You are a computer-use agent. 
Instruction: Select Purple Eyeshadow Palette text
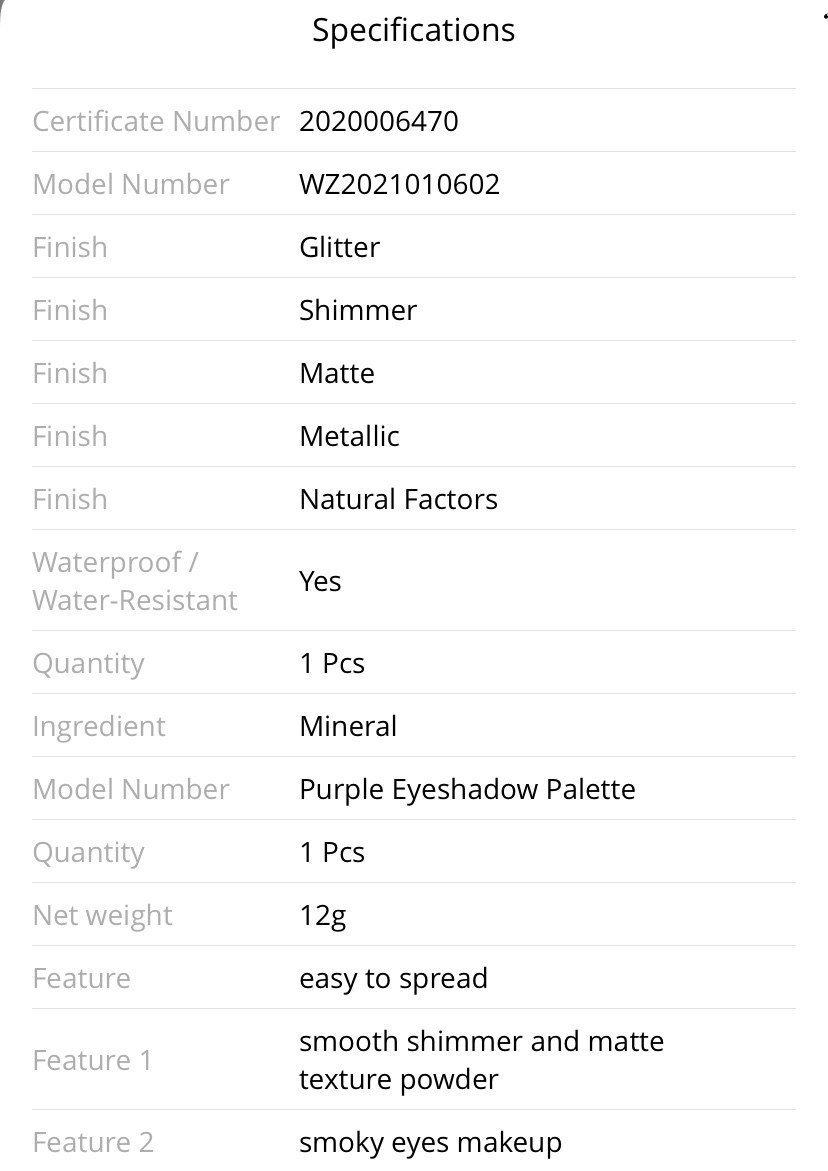tap(467, 789)
